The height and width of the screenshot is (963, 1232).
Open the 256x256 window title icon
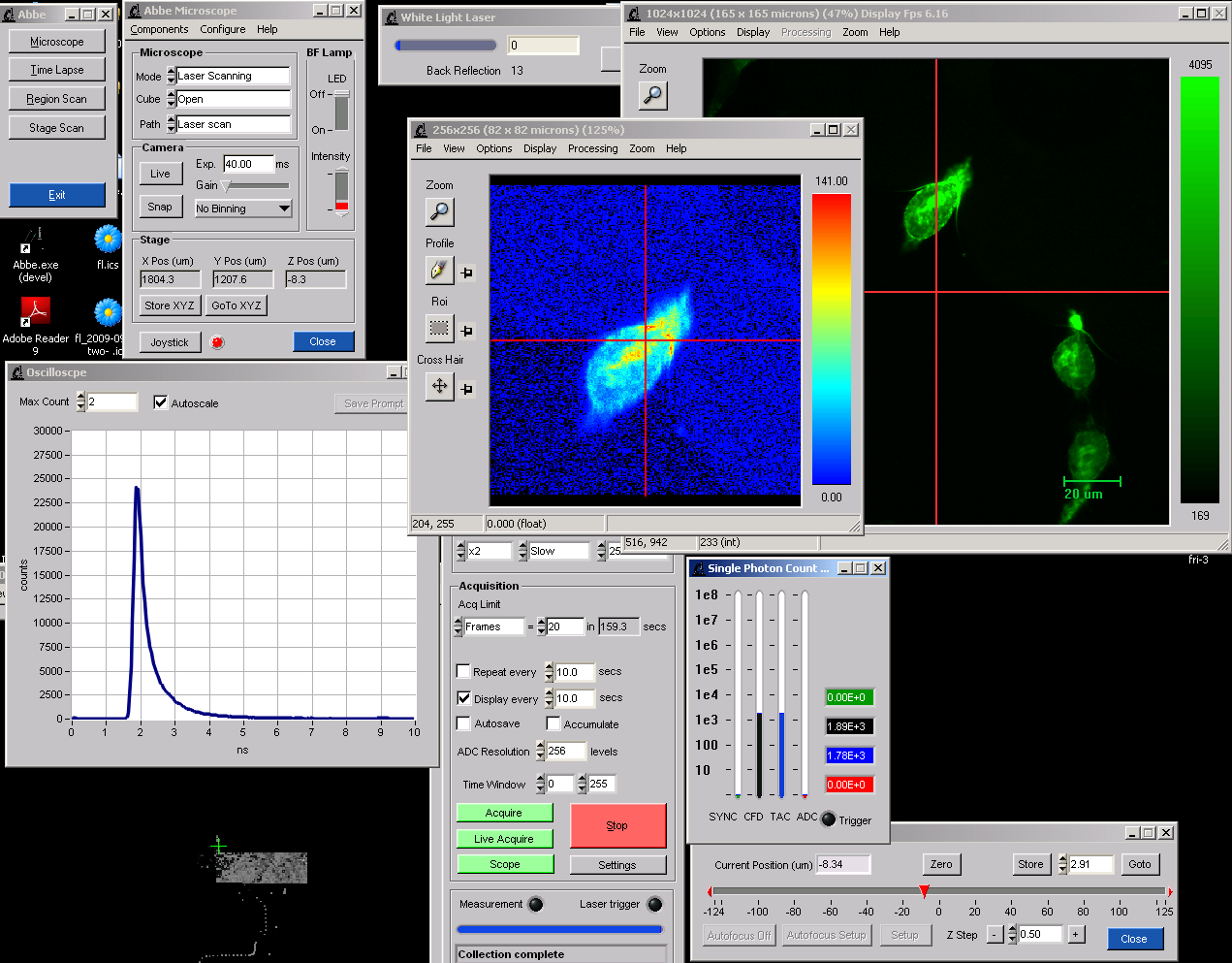click(421, 130)
